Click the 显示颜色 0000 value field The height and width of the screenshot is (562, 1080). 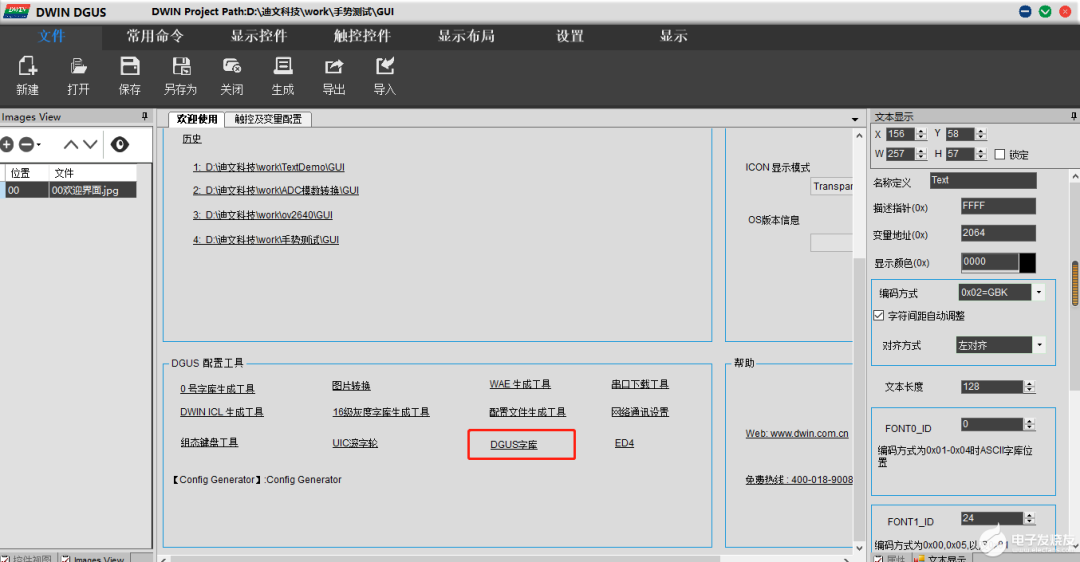[x=990, y=262]
